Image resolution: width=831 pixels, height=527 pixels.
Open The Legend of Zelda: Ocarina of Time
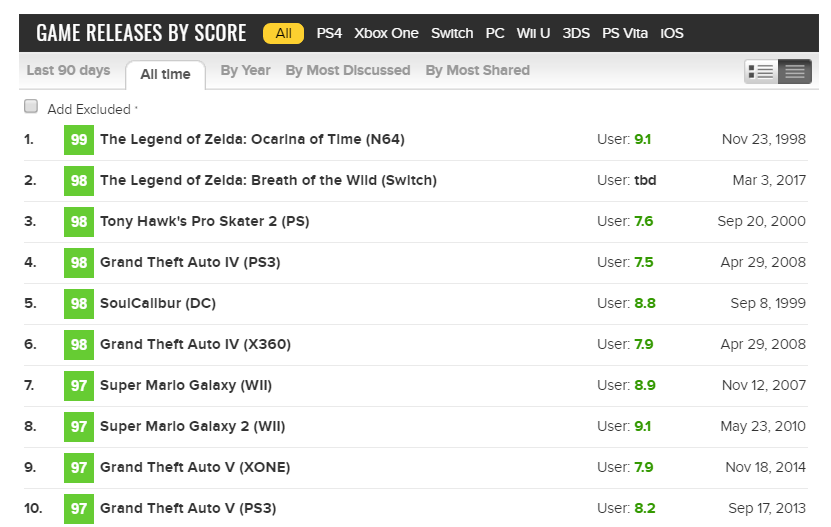click(252, 139)
